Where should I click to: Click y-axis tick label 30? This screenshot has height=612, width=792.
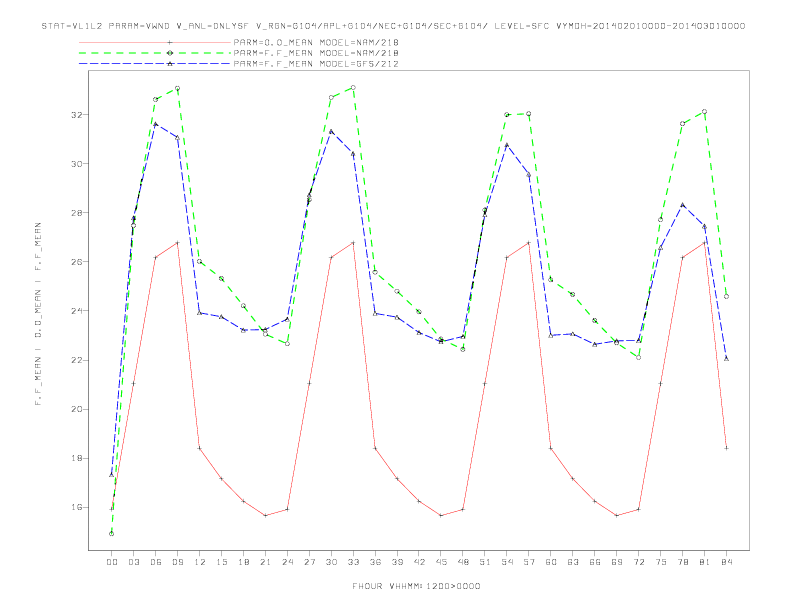coord(78,164)
